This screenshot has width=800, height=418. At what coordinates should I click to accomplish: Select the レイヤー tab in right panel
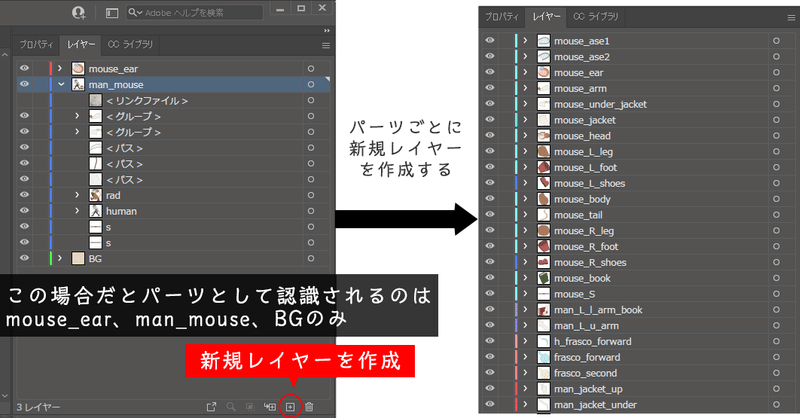546,17
